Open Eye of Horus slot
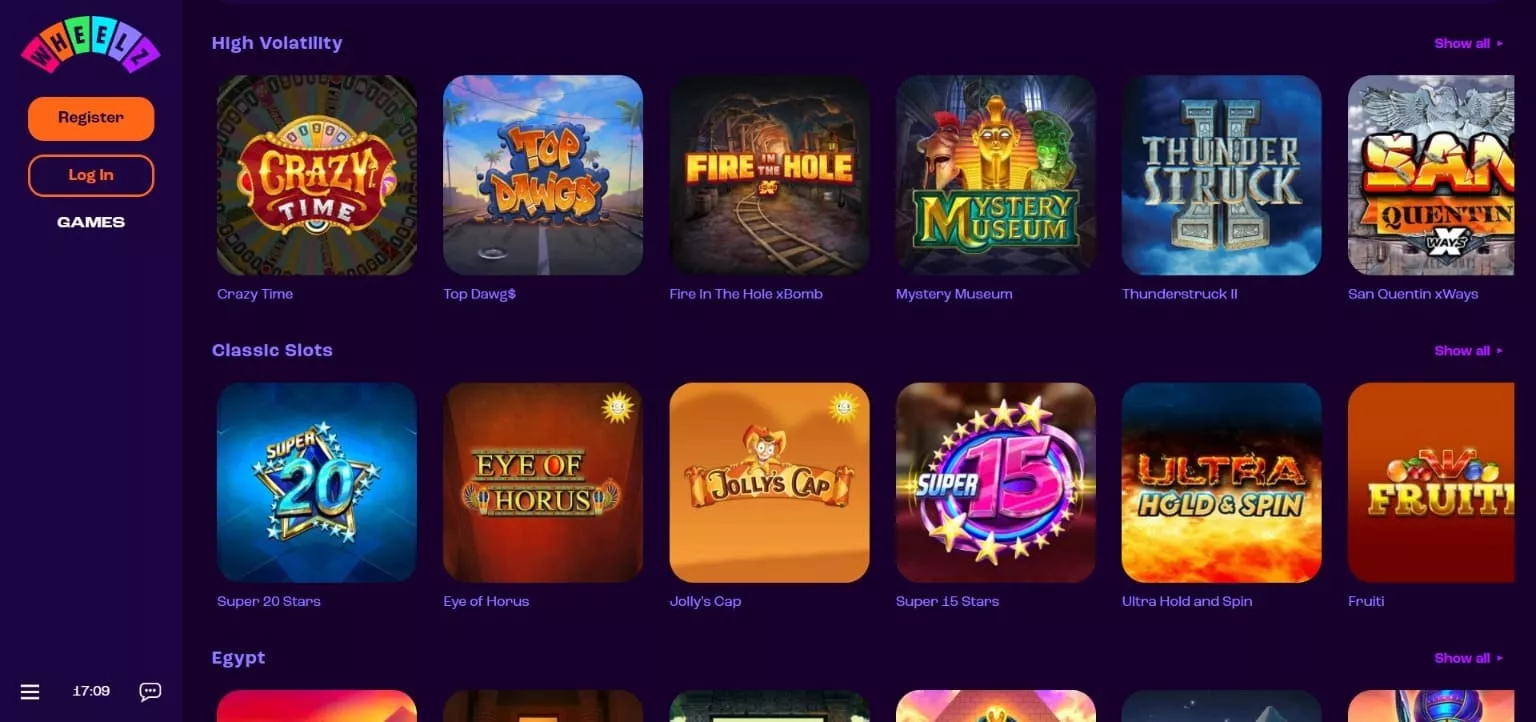The height and width of the screenshot is (722, 1536). click(543, 482)
